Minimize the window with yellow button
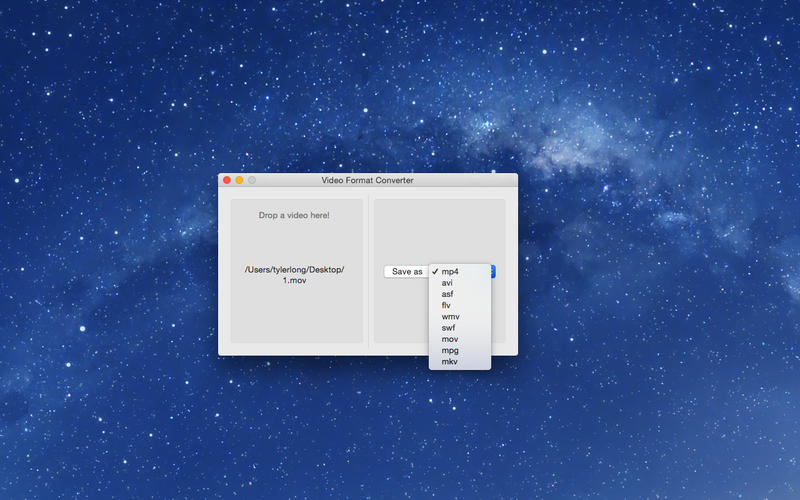Viewport: 800px width, 500px height. click(x=240, y=180)
